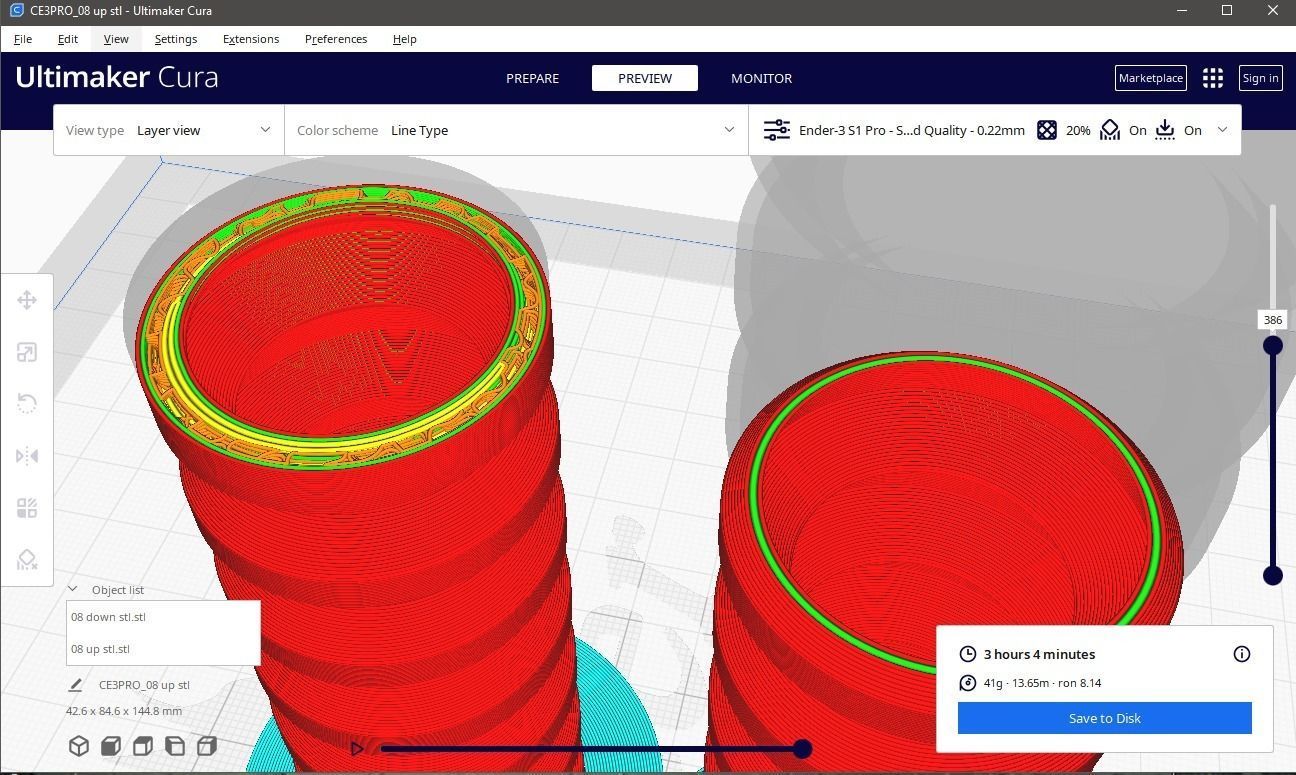Select '08 up stl.stl' in object list
Image resolution: width=1296 pixels, height=775 pixels.
tap(163, 649)
